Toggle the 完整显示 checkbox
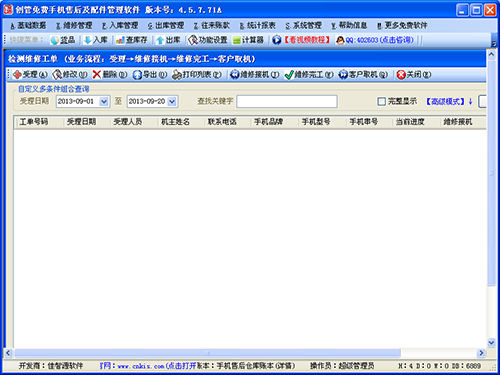The image size is (500, 375). coord(381,101)
